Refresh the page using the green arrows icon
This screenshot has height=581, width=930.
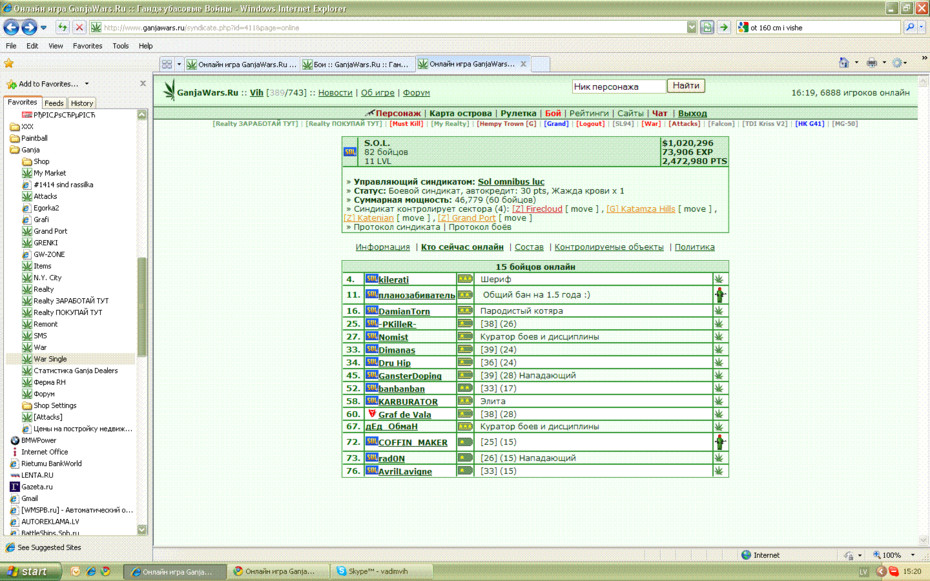(x=62, y=27)
